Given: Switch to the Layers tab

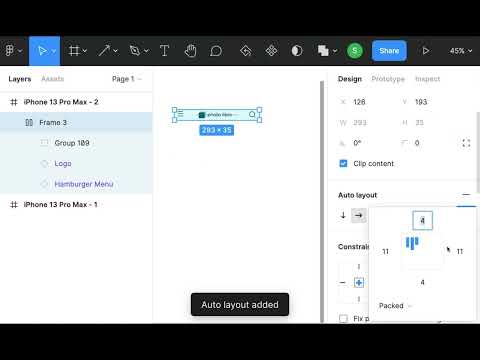Looking at the screenshot, I should 20,79.
